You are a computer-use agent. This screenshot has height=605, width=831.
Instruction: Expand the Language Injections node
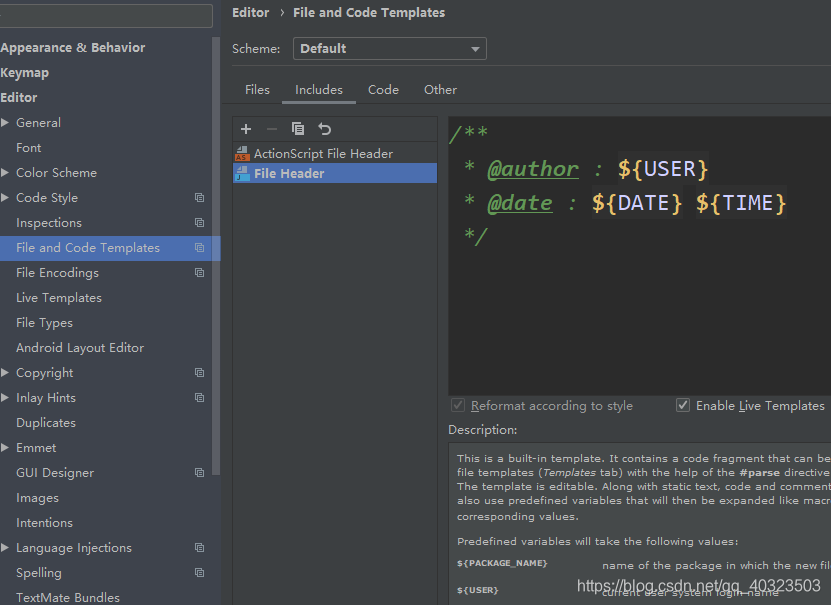(5, 547)
